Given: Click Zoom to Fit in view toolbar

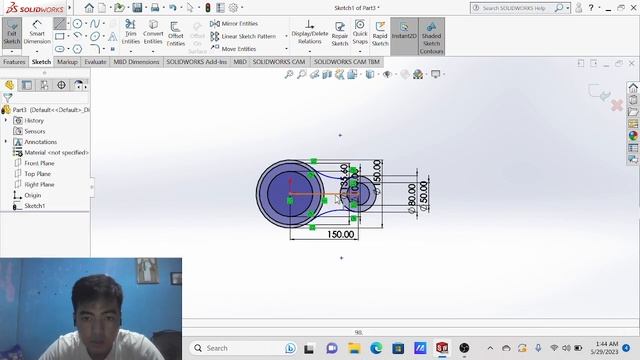Looking at the screenshot, I should click(289, 74).
